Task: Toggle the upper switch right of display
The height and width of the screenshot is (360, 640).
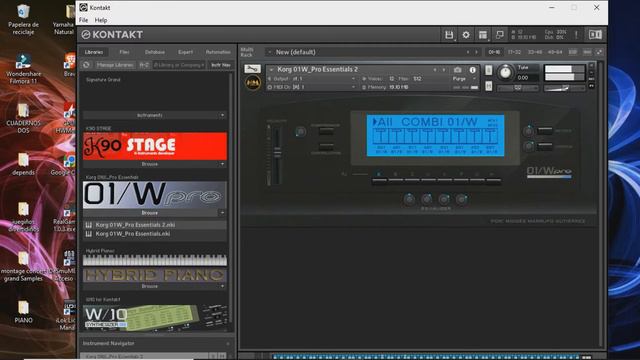Action: pyautogui.click(x=544, y=131)
